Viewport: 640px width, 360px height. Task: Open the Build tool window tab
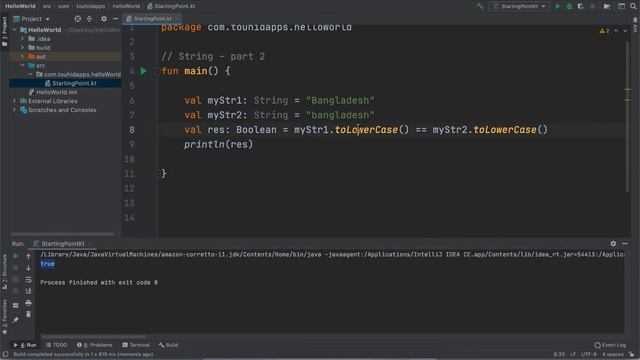(x=168, y=345)
